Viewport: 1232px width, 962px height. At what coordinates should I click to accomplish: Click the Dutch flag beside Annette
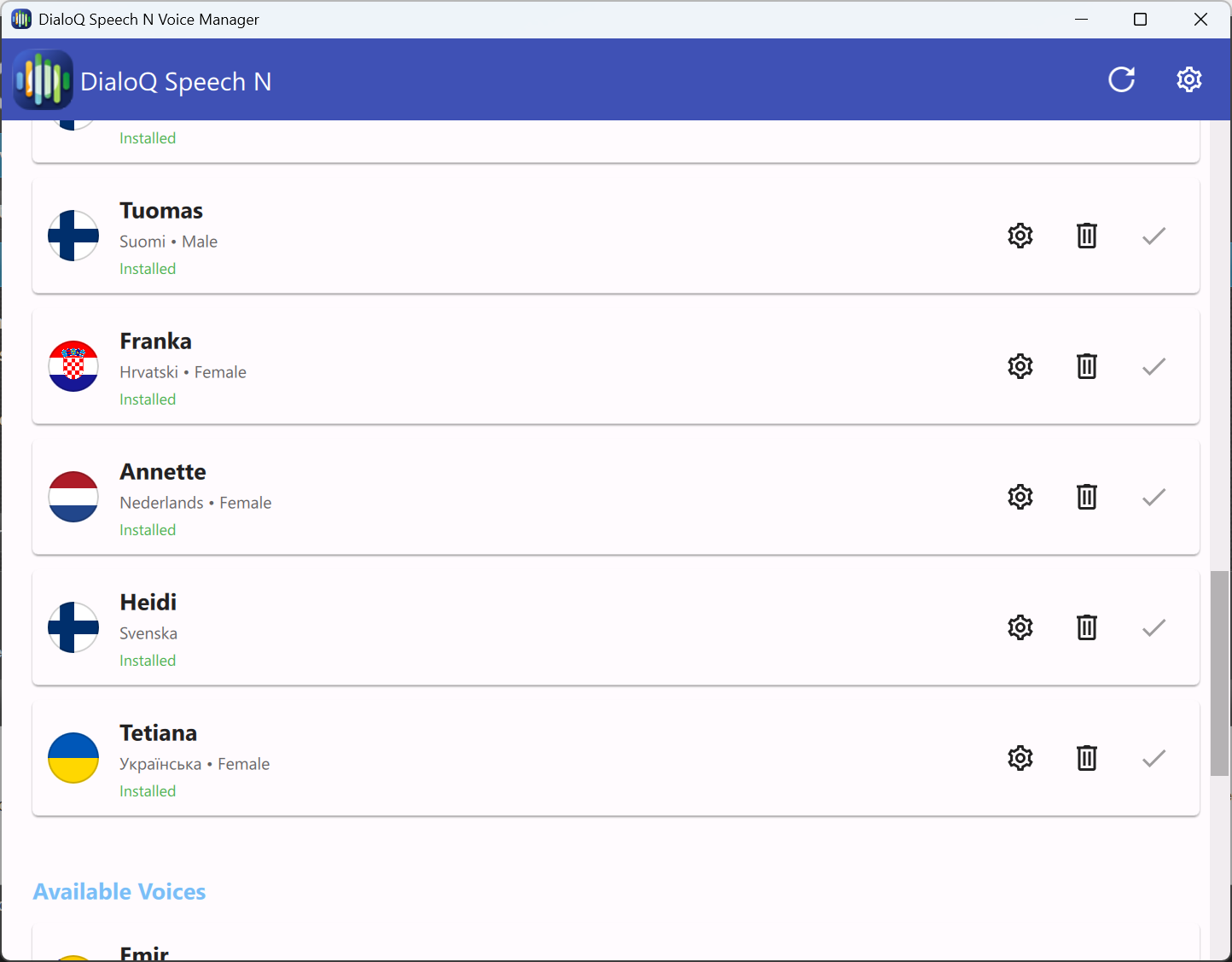point(73,497)
